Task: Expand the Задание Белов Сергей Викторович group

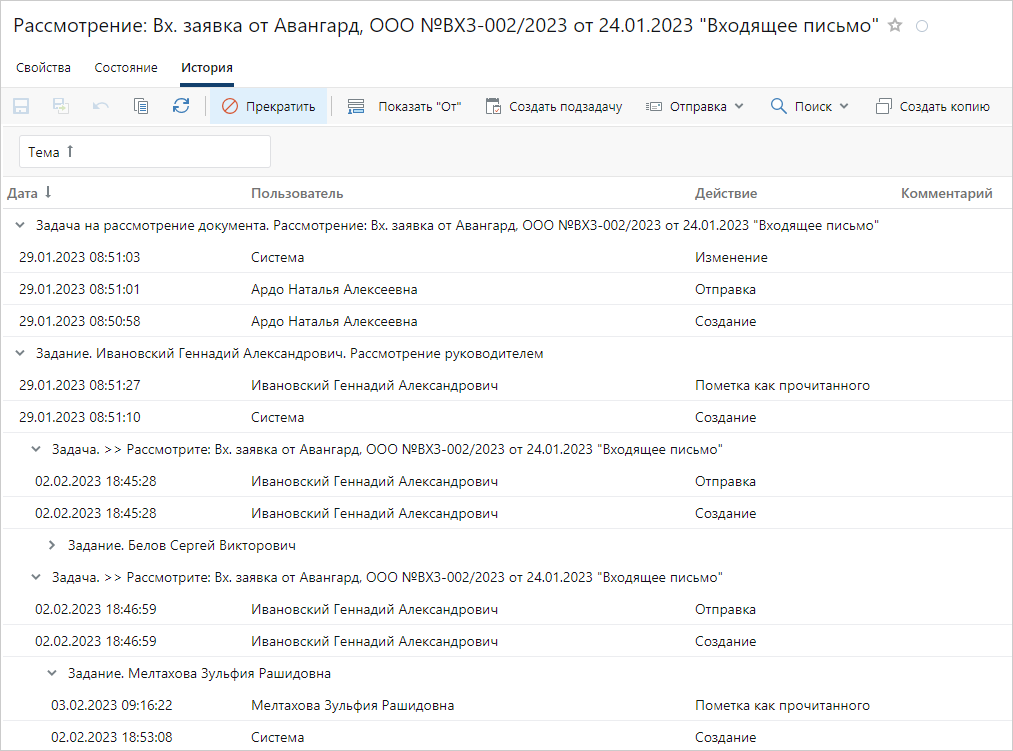Action: (52, 546)
